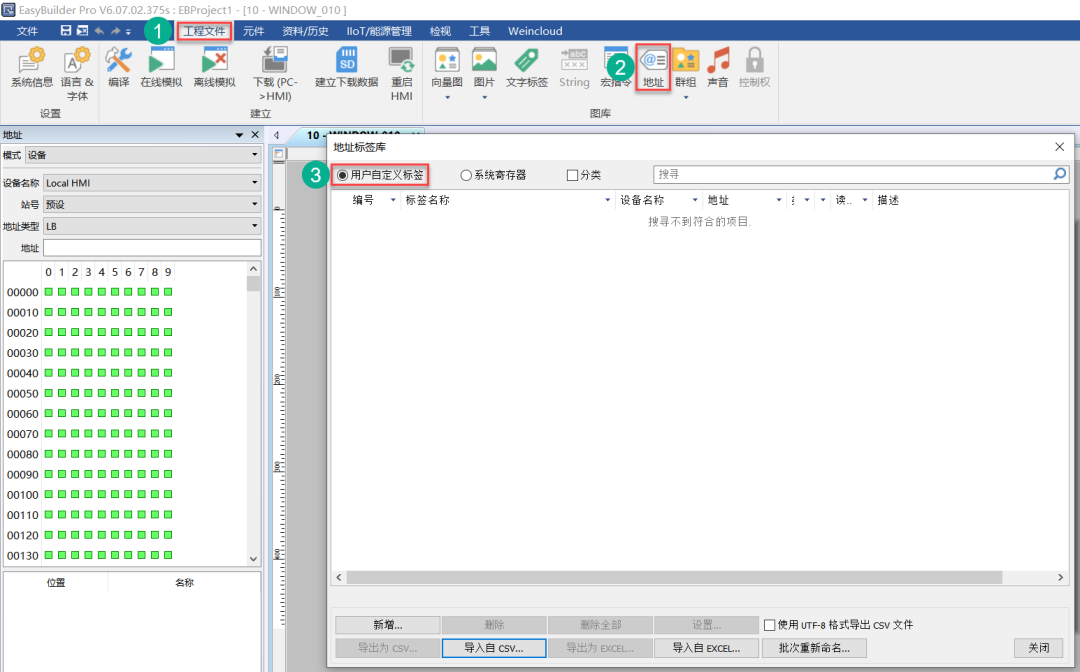Expand picture library dropdown arrow

coord(484,98)
